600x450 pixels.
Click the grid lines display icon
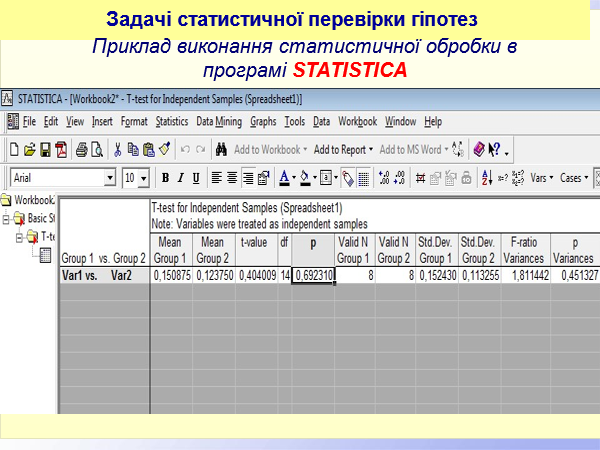[364, 178]
